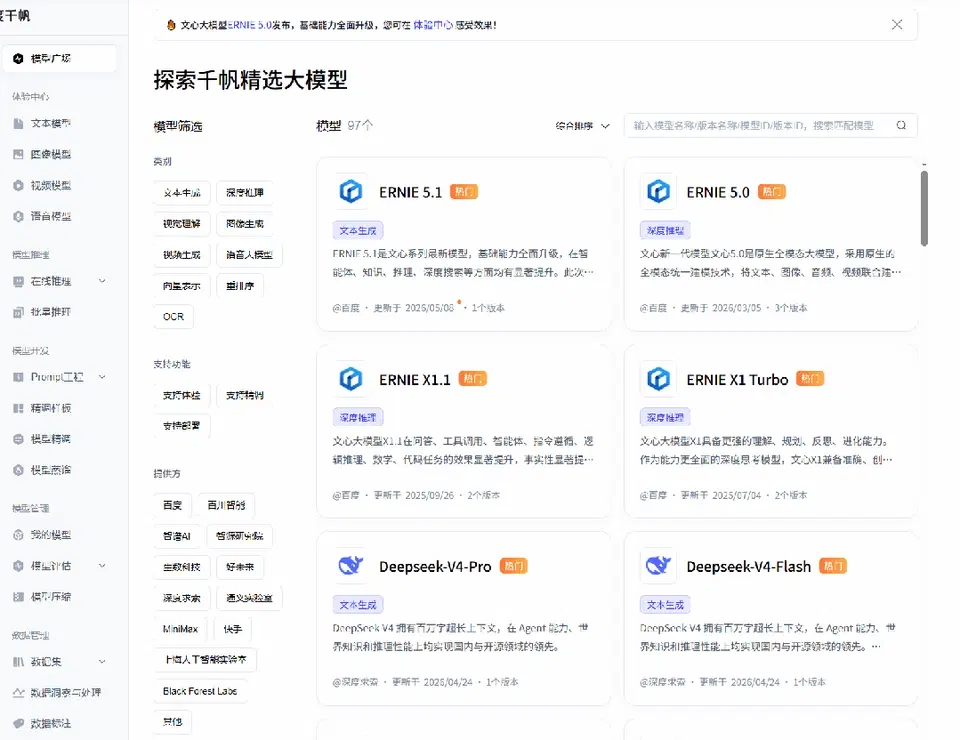
Task: Expand the Prompt工程 submenu chevron
Action: coord(102,377)
